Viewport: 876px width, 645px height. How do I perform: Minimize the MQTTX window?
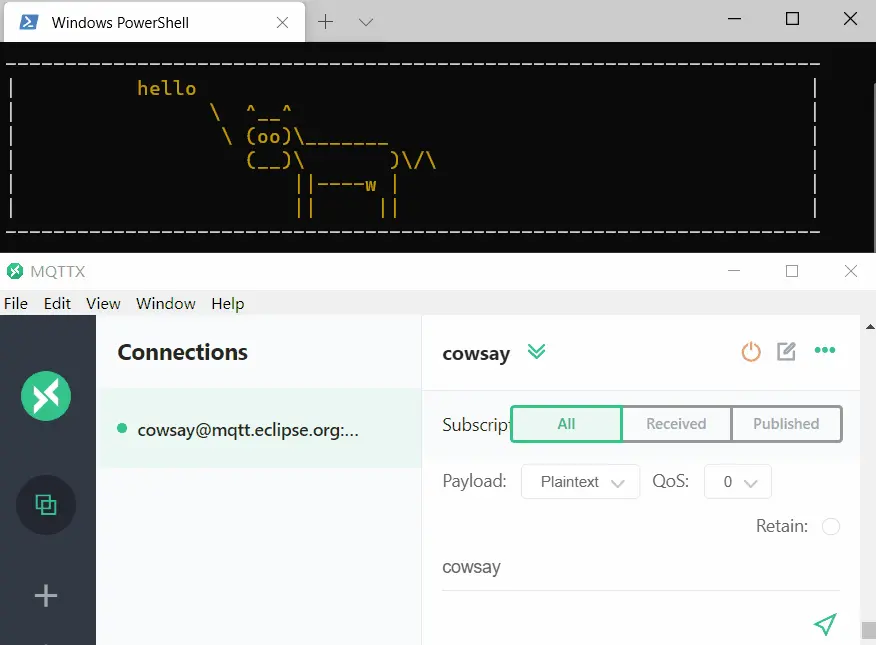pyautogui.click(x=734, y=271)
